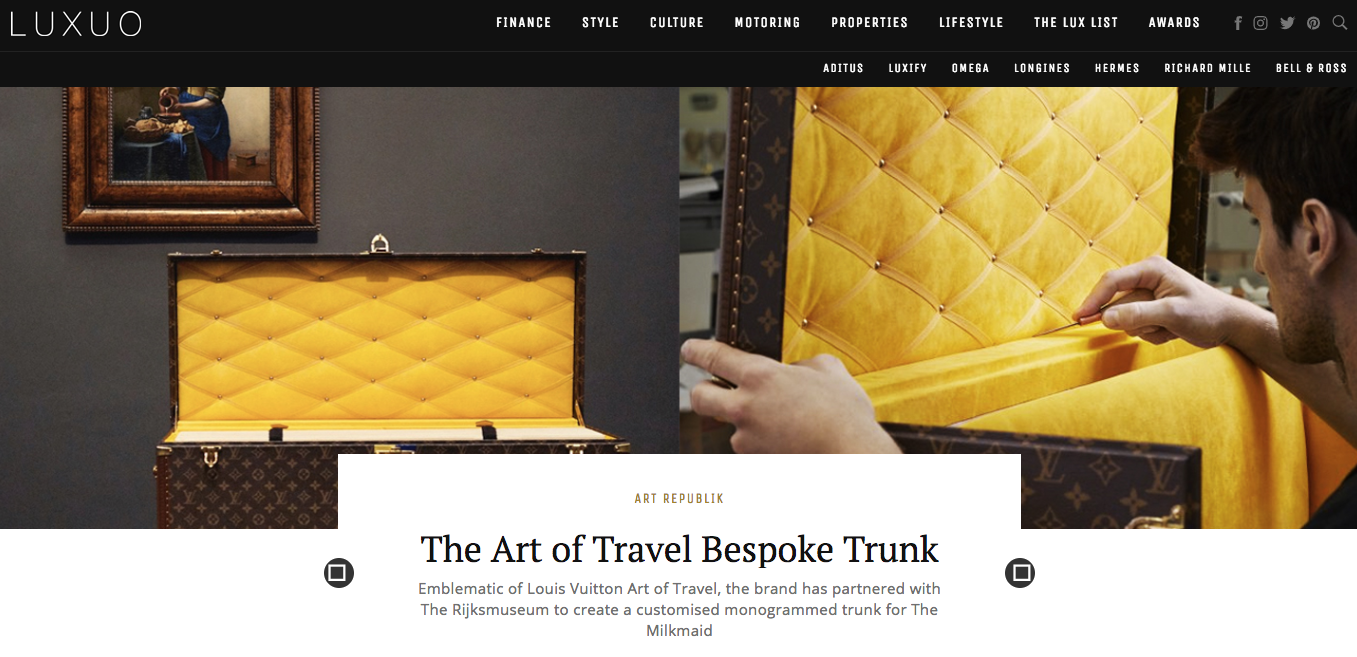1357x657 pixels.
Task: Open the Twitter social icon
Action: 1287,23
